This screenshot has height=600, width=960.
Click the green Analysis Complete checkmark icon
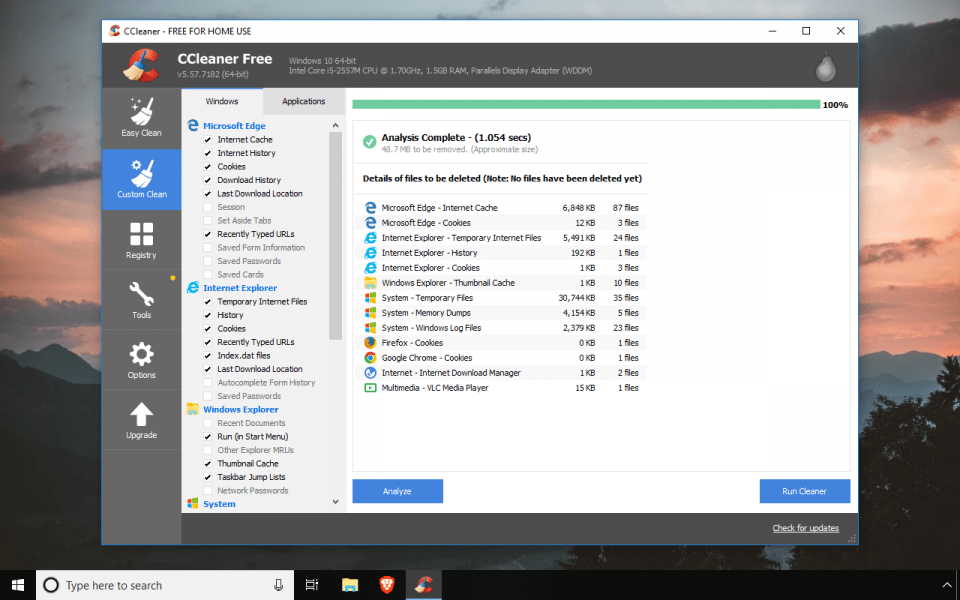pyautogui.click(x=369, y=142)
